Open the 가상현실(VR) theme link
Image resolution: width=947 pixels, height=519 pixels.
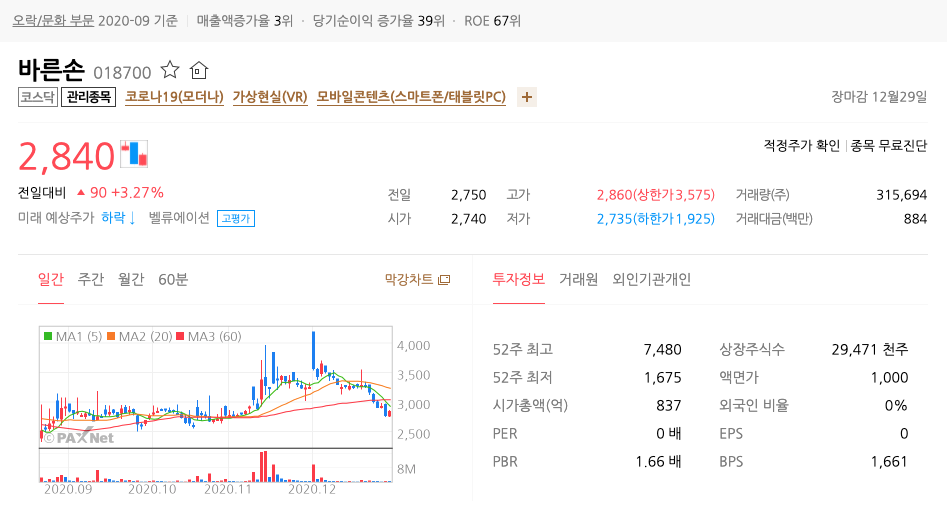[x=270, y=97]
